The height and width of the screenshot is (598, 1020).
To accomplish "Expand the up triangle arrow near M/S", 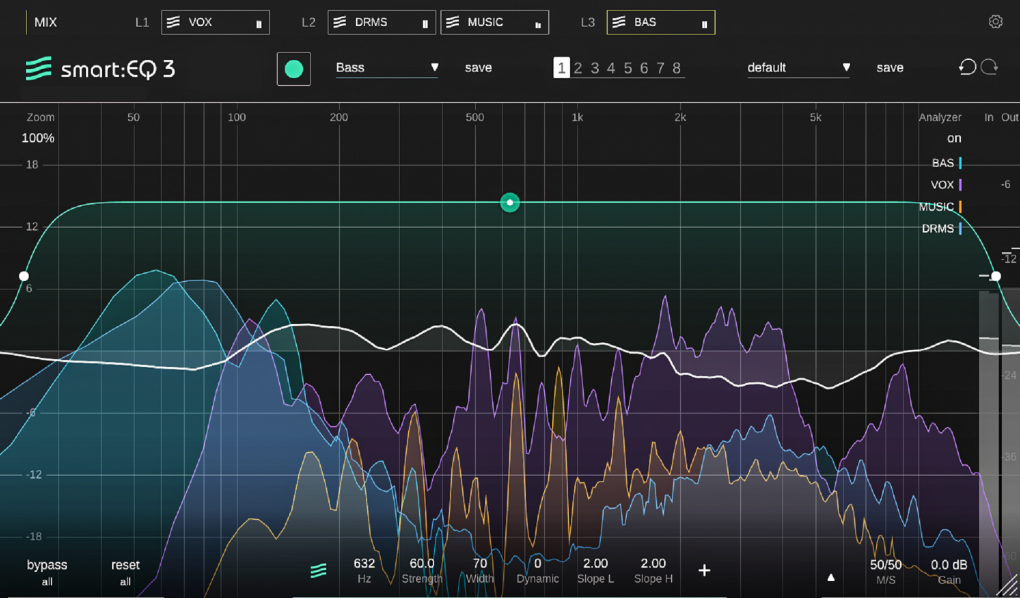I will click(831, 577).
